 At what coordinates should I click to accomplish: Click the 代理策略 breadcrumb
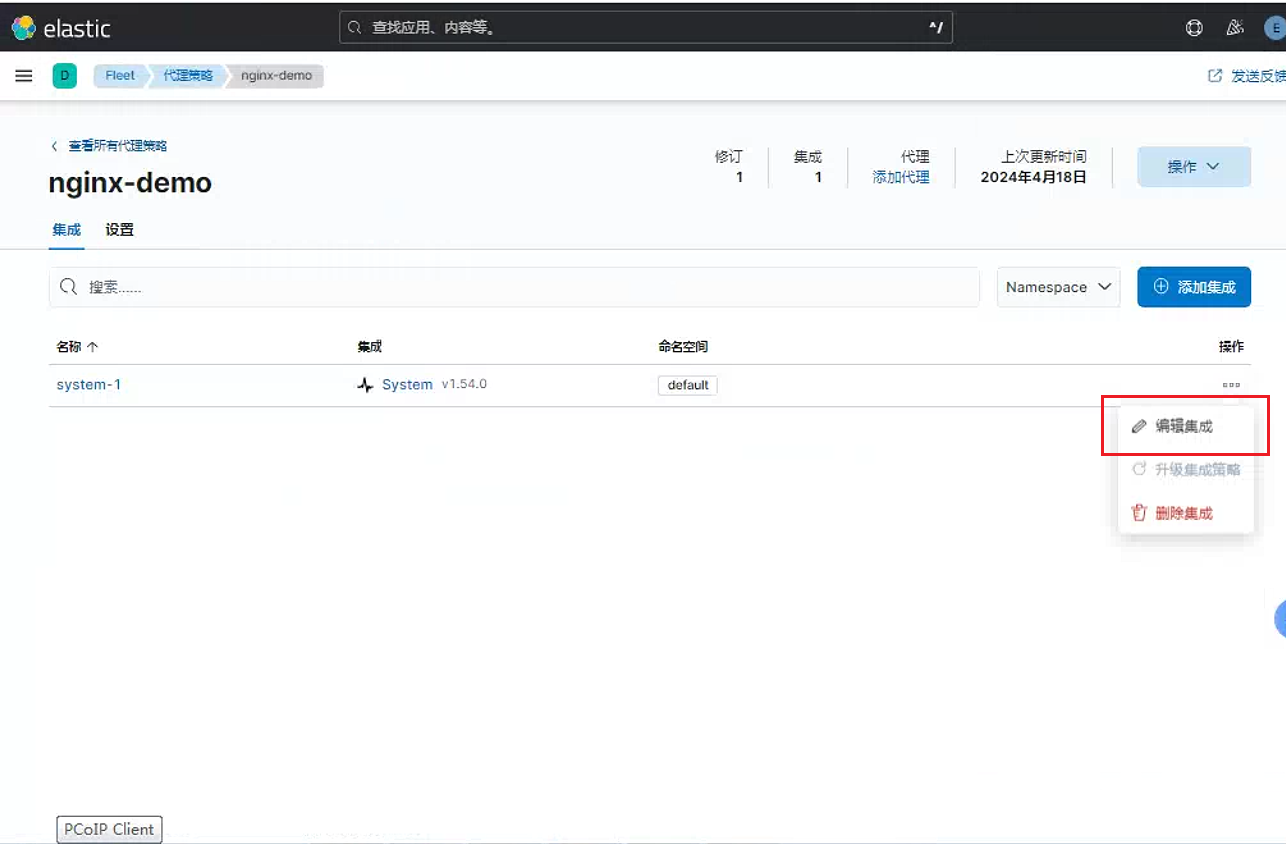188,76
